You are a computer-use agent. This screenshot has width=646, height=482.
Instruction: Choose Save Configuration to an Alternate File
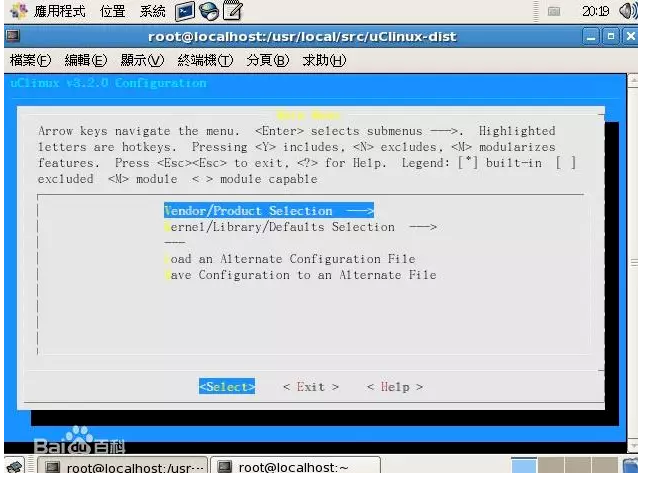[300, 275]
